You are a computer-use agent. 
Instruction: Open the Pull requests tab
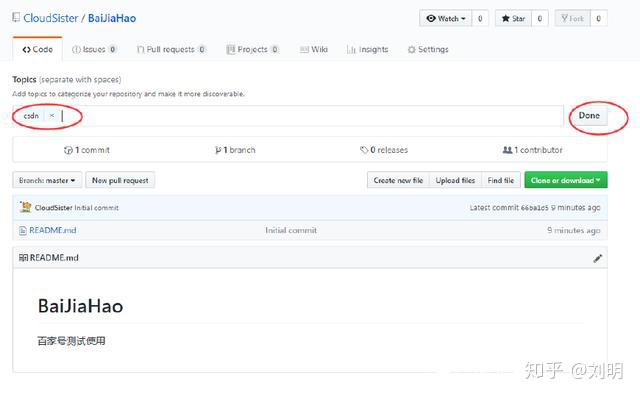(171, 49)
